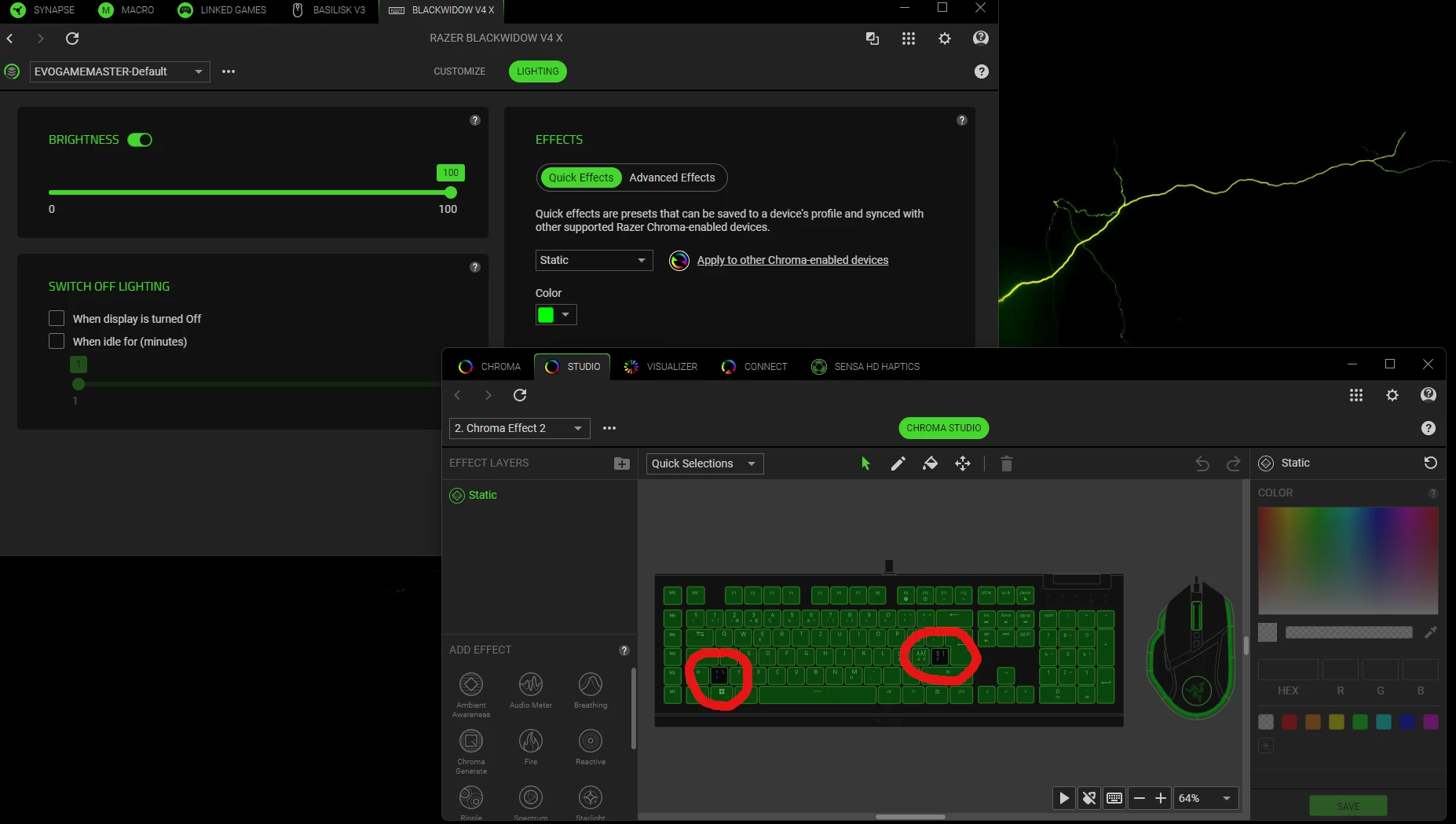Add the Audio Meter effect
This screenshot has width=1456, height=824.
[531, 690]
